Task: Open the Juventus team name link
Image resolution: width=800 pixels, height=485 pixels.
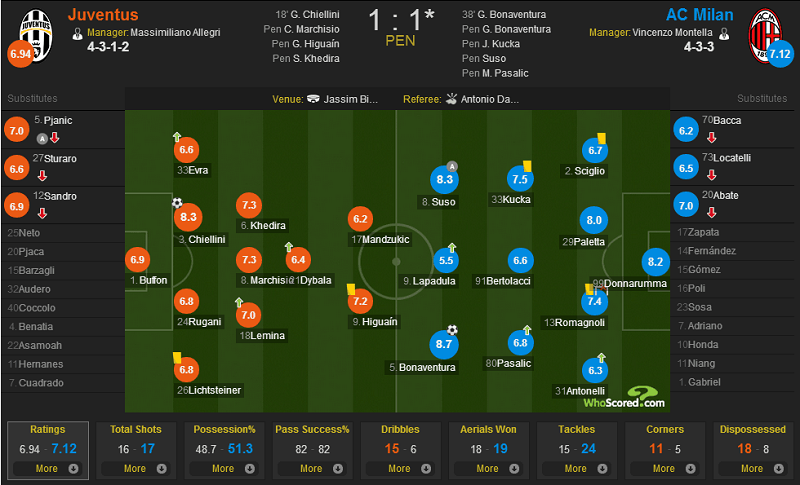Action: [103, 15]
